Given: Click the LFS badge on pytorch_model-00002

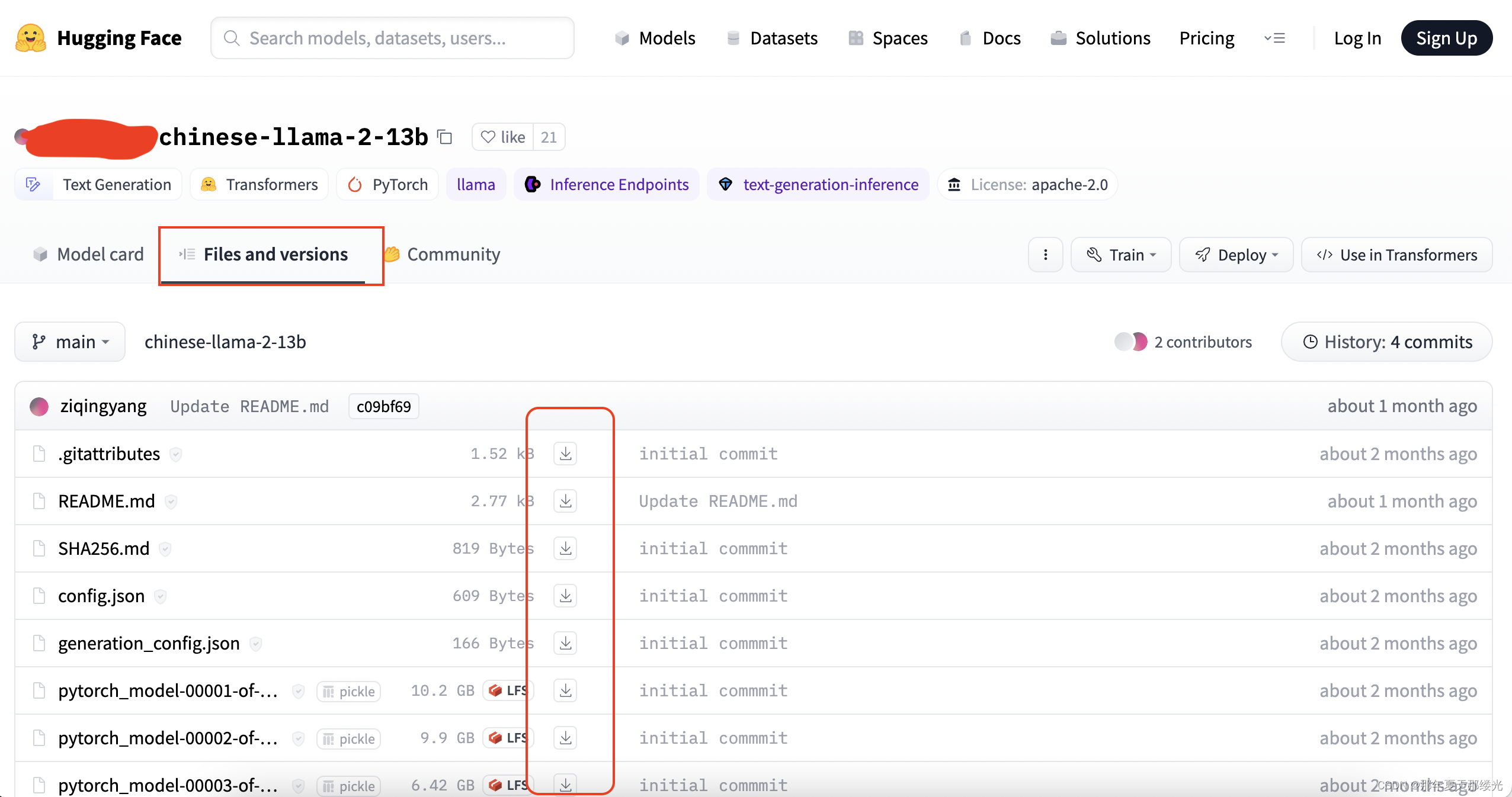Looking at the screenshot, I should tap(508, 738).
